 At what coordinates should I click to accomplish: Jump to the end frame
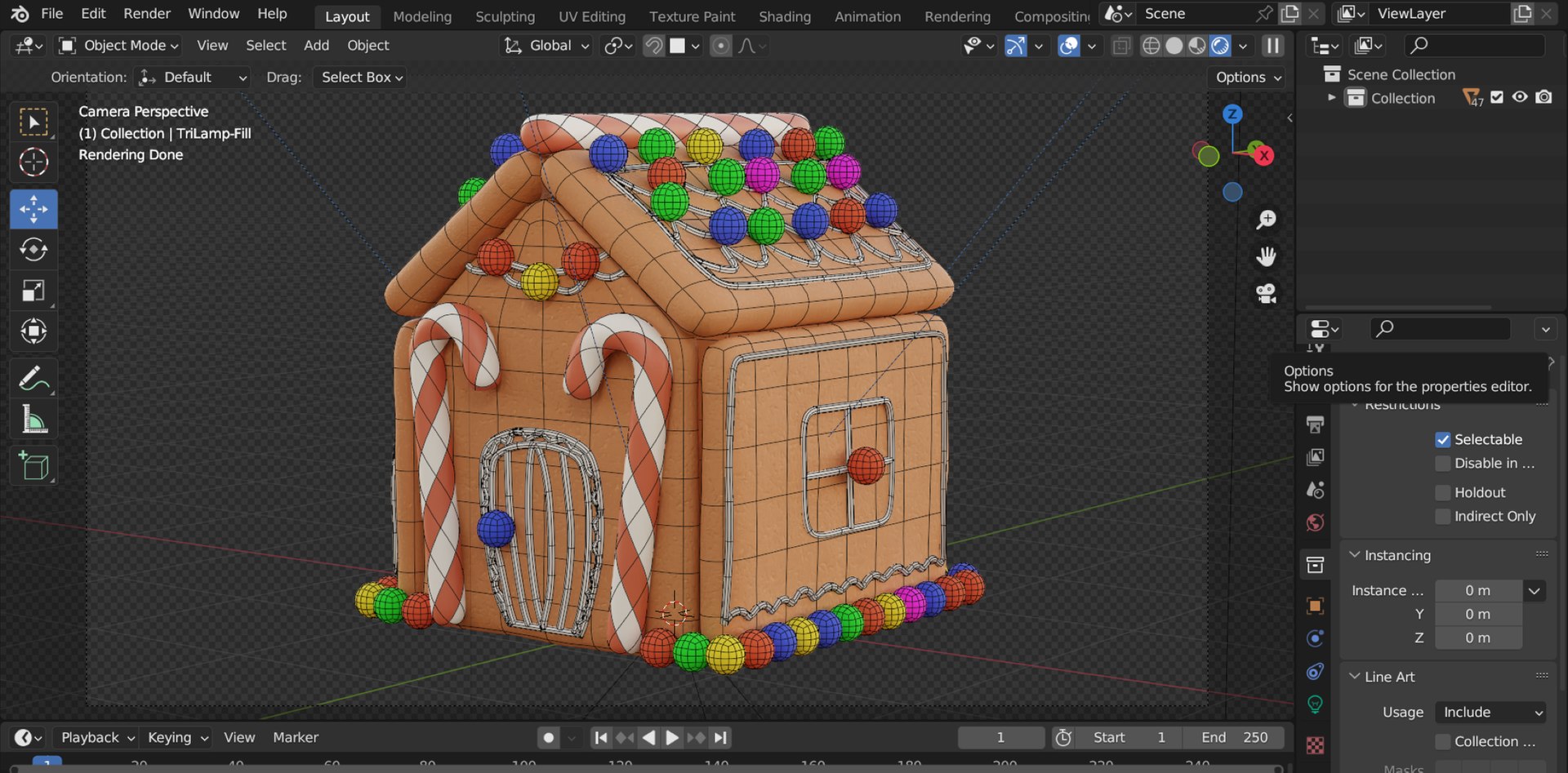719,737
